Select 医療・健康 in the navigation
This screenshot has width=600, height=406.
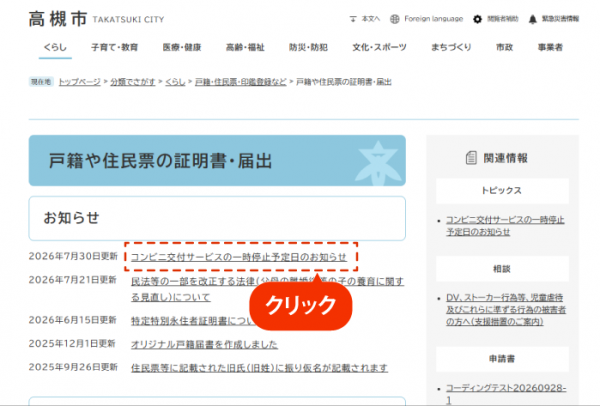(182, 47)
